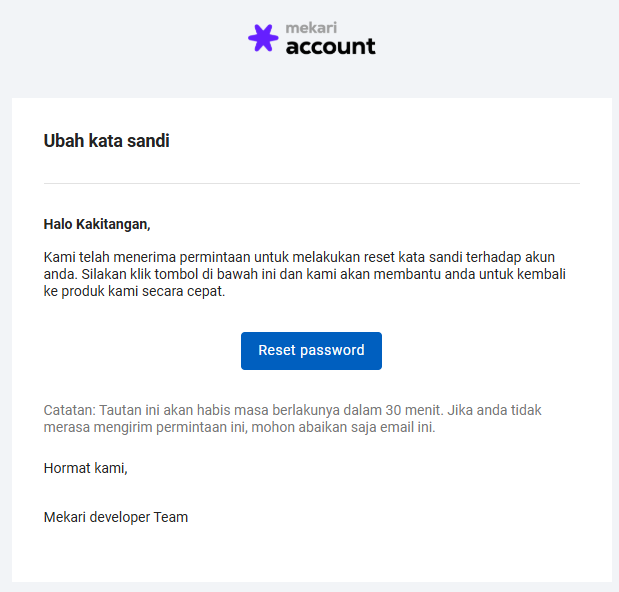Click the horizontal divider below the heading

pyautogui.click(x=311, y=184)
